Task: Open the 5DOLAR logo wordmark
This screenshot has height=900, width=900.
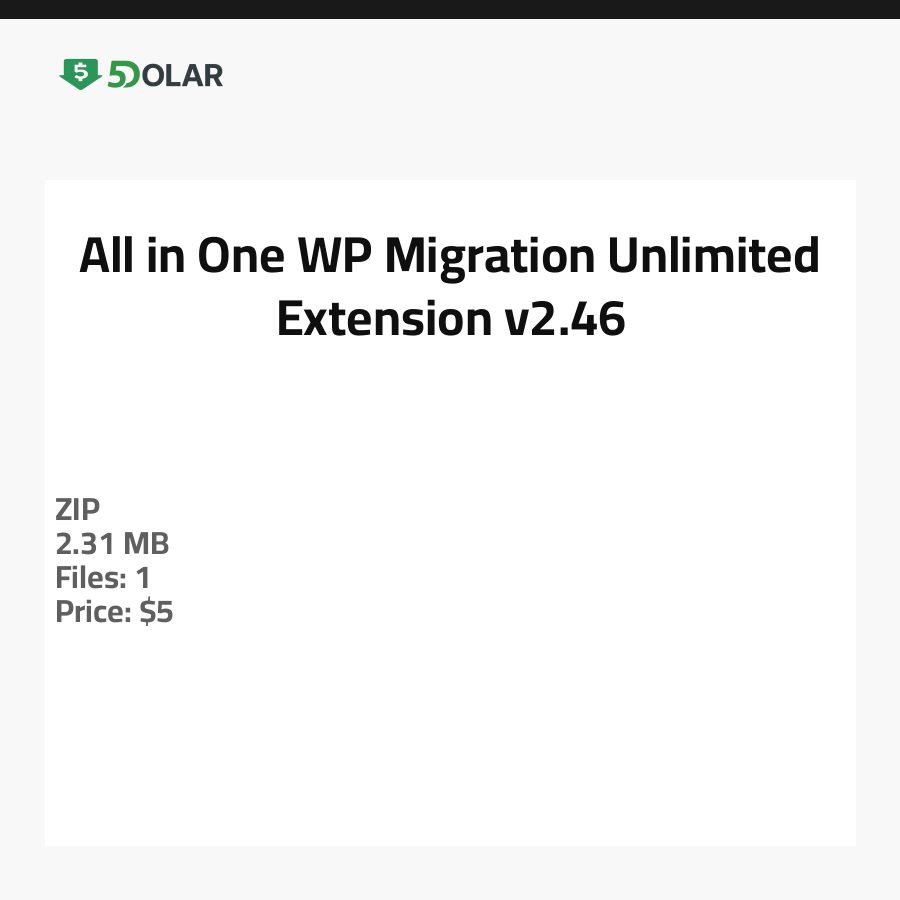Action: 142,75
